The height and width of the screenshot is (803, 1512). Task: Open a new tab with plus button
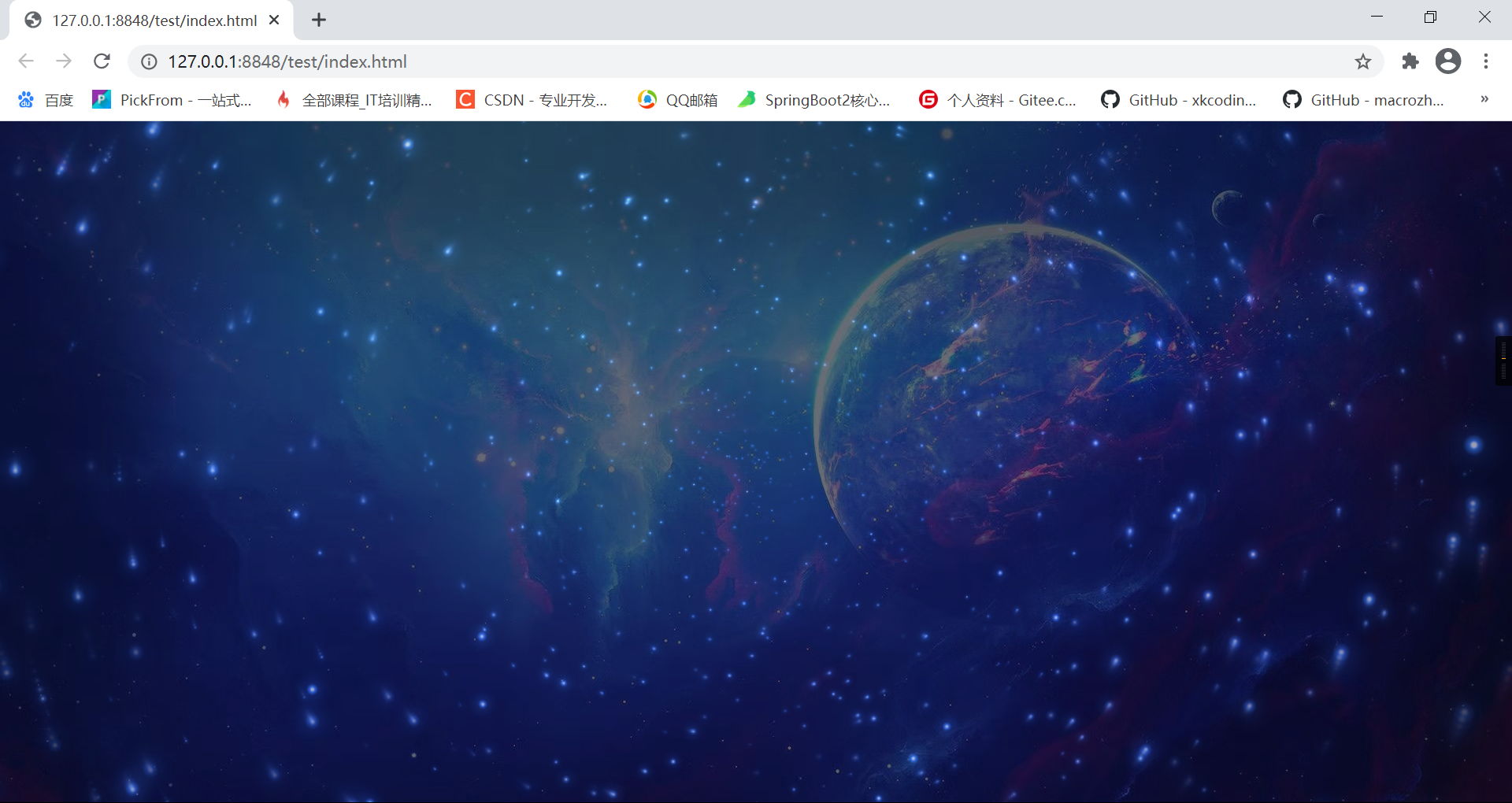pos(319,20)
